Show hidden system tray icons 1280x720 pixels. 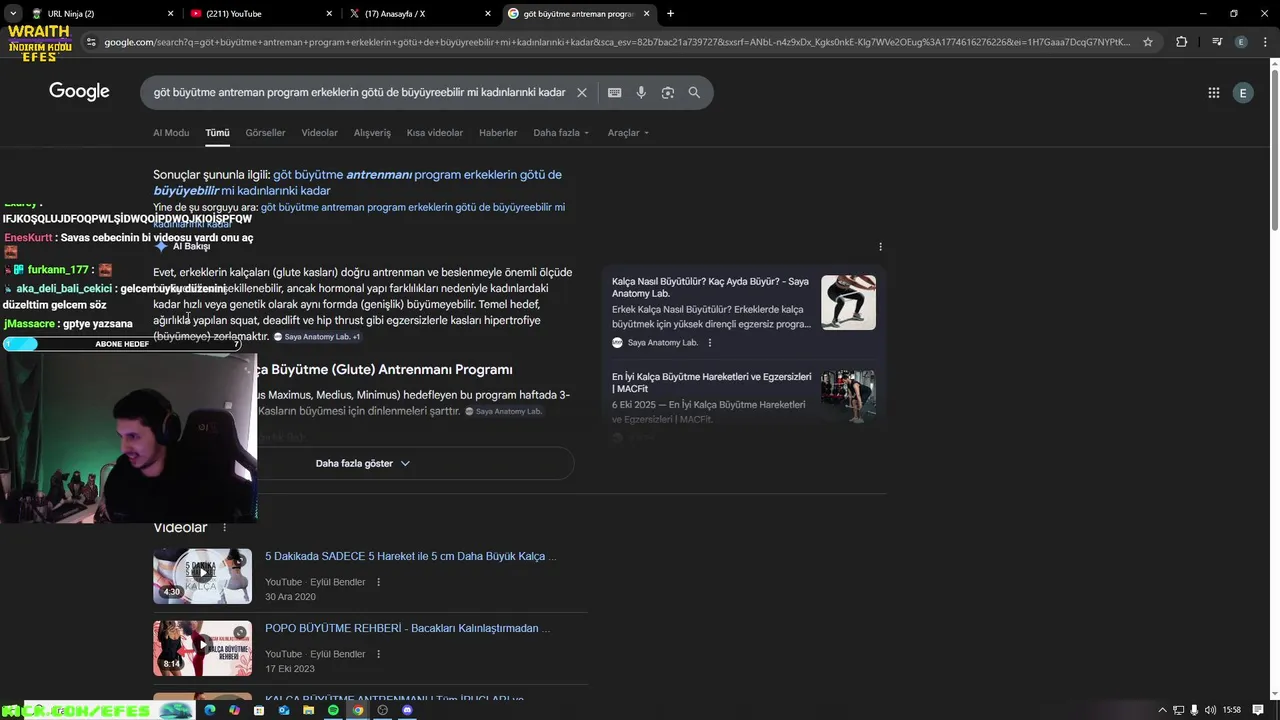(x=1162, y=710)
